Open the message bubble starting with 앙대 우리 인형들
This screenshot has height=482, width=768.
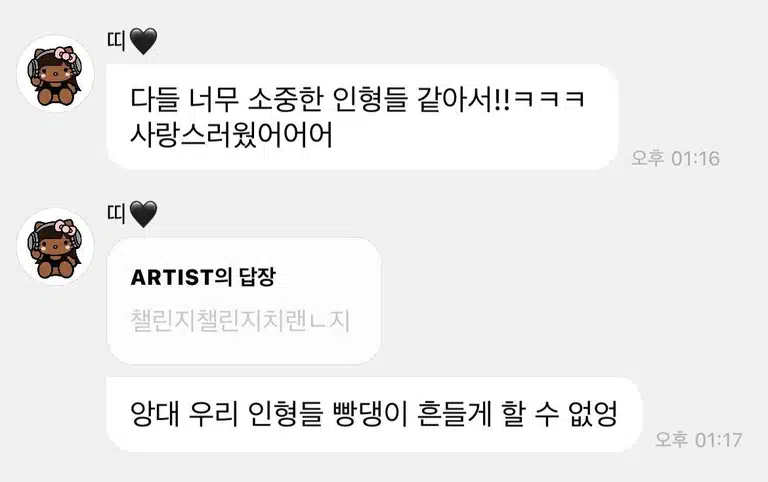(374, 414)
